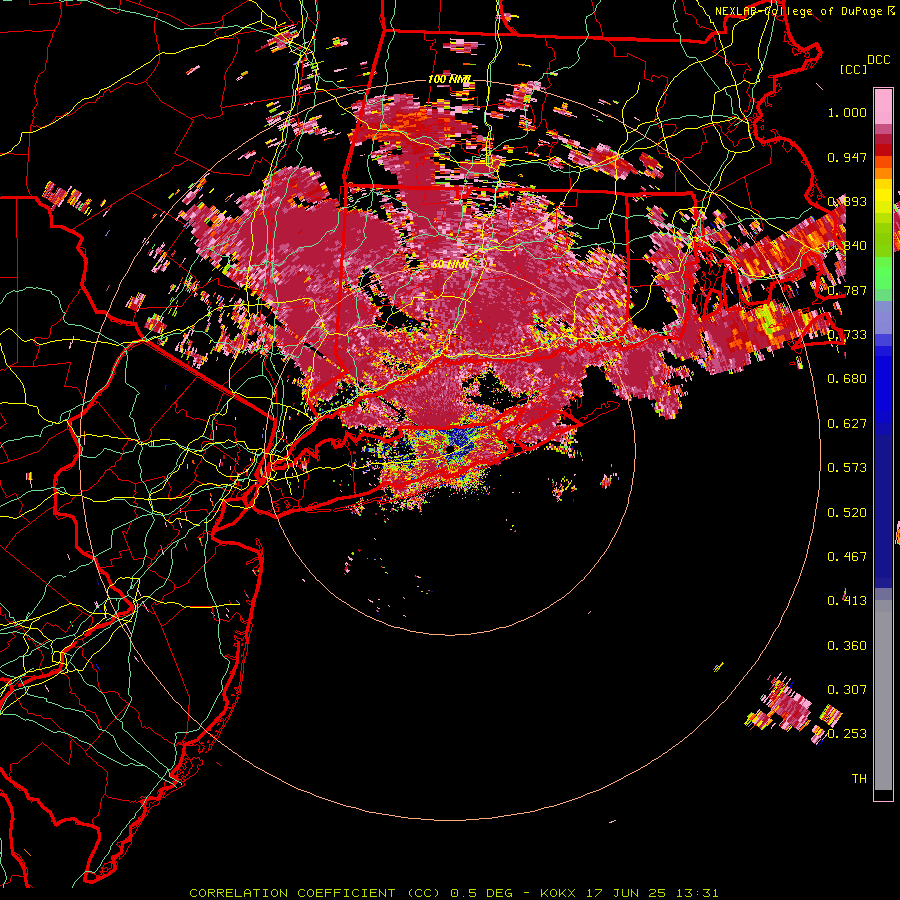Viewport: 900px width, 900px height.
Task: Click the 0.947 legend value
Action: [x=847, y=157]
